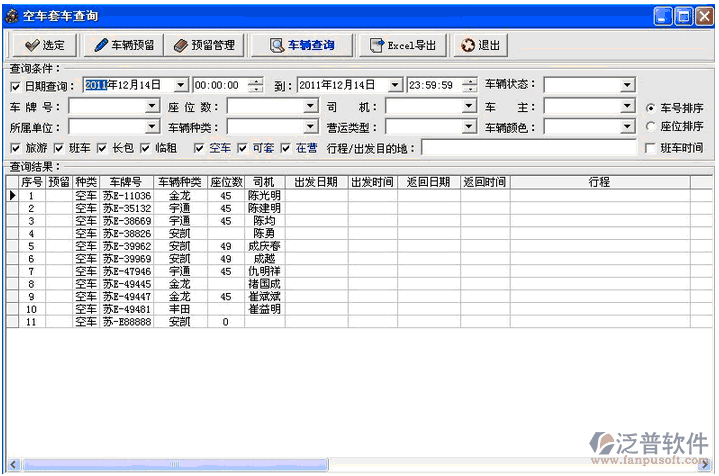The image size is (719, 476).
Task: Click the app icon in title bar
Action: [11, 16]
